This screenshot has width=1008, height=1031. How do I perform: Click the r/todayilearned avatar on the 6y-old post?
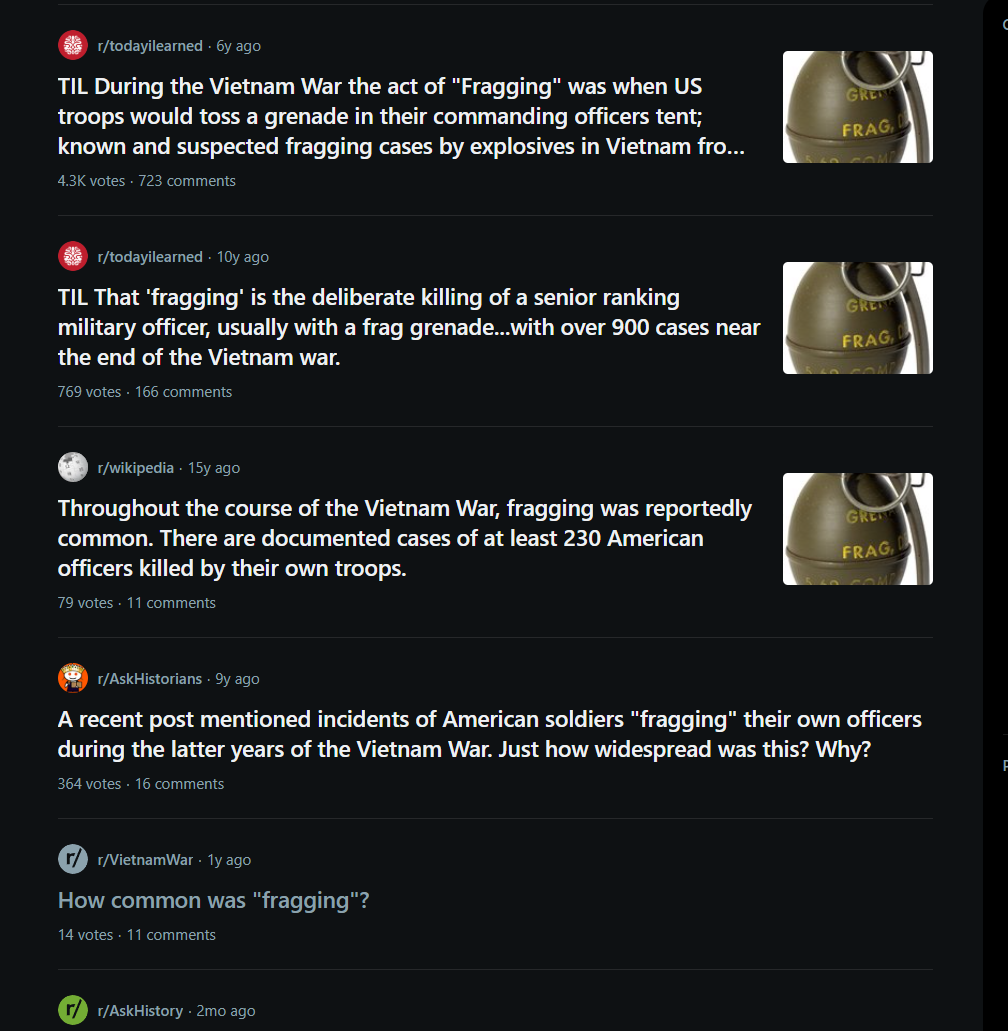pos(73,46)
